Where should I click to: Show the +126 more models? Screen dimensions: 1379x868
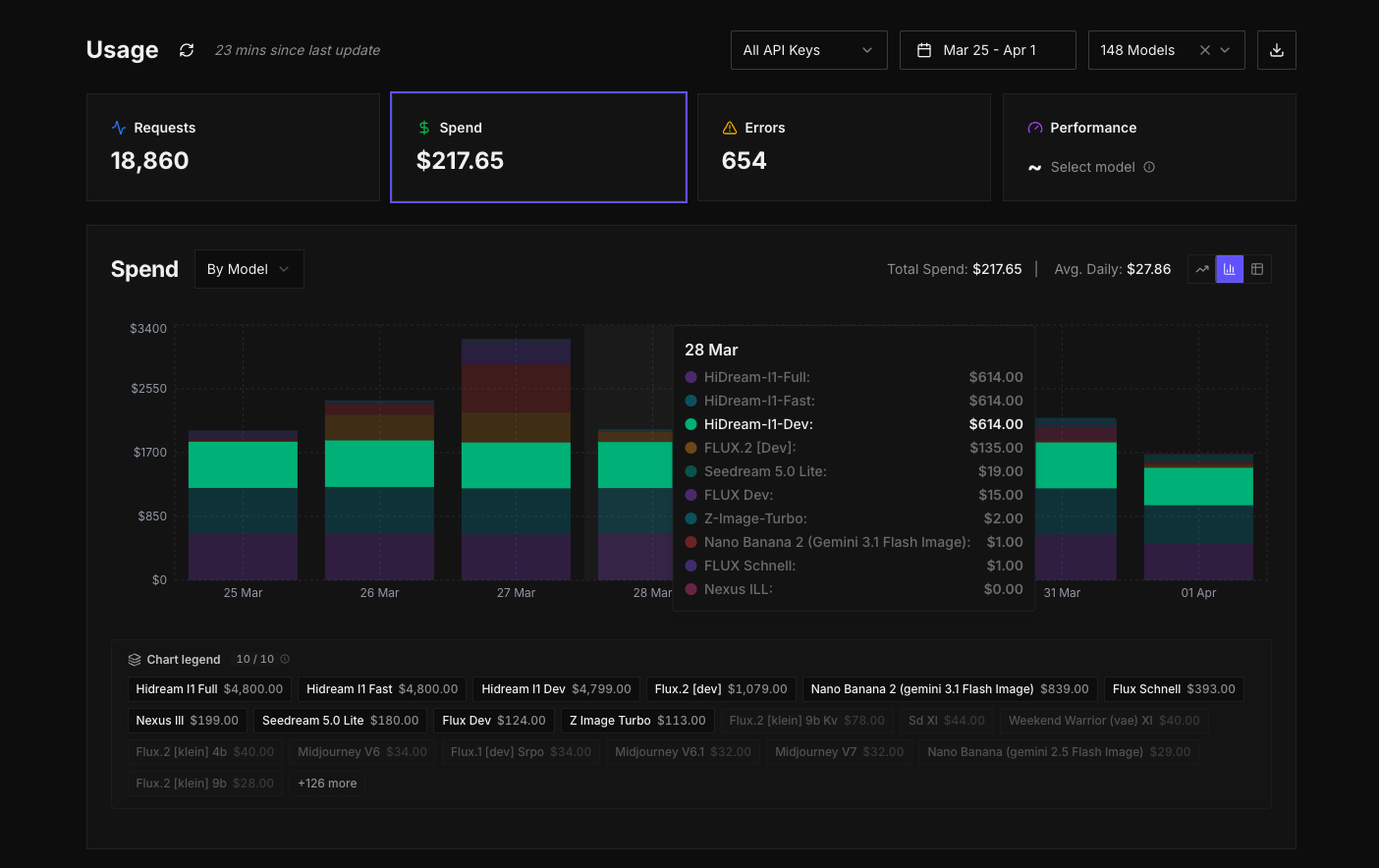point(327,784)
